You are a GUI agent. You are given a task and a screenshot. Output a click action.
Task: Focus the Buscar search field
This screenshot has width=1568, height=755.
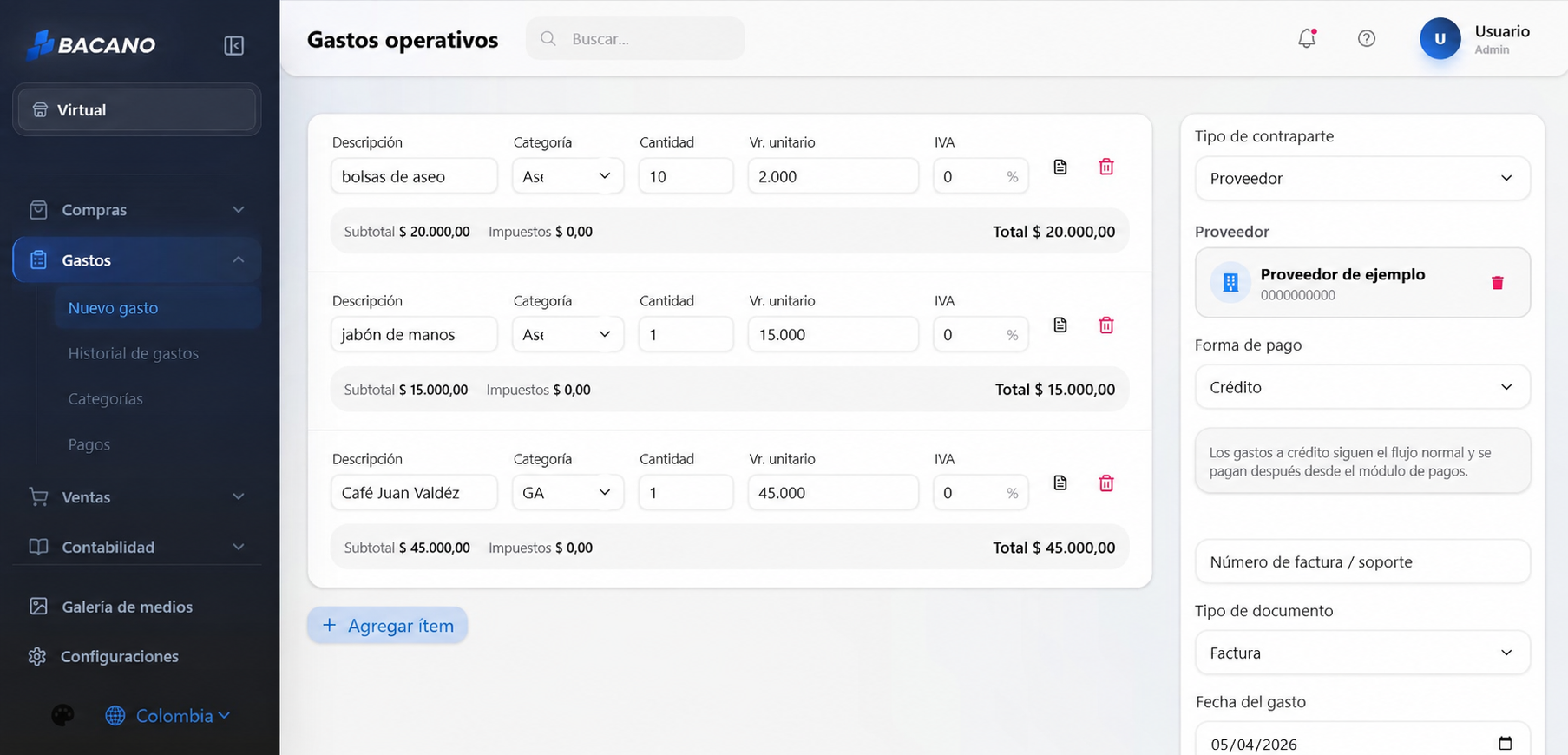click(635, 39)
